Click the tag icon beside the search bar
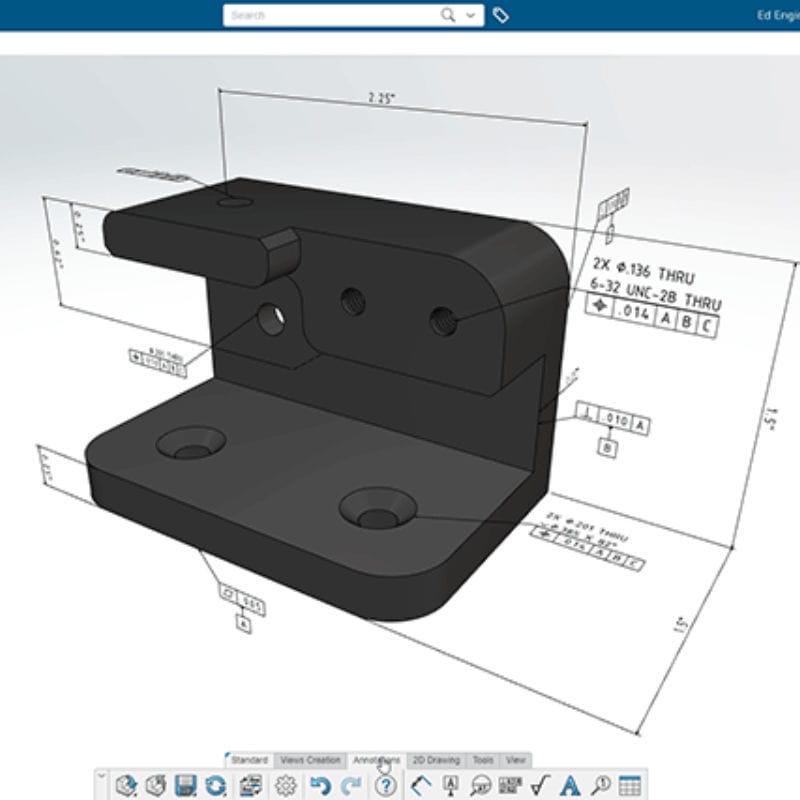 (501, 17)
